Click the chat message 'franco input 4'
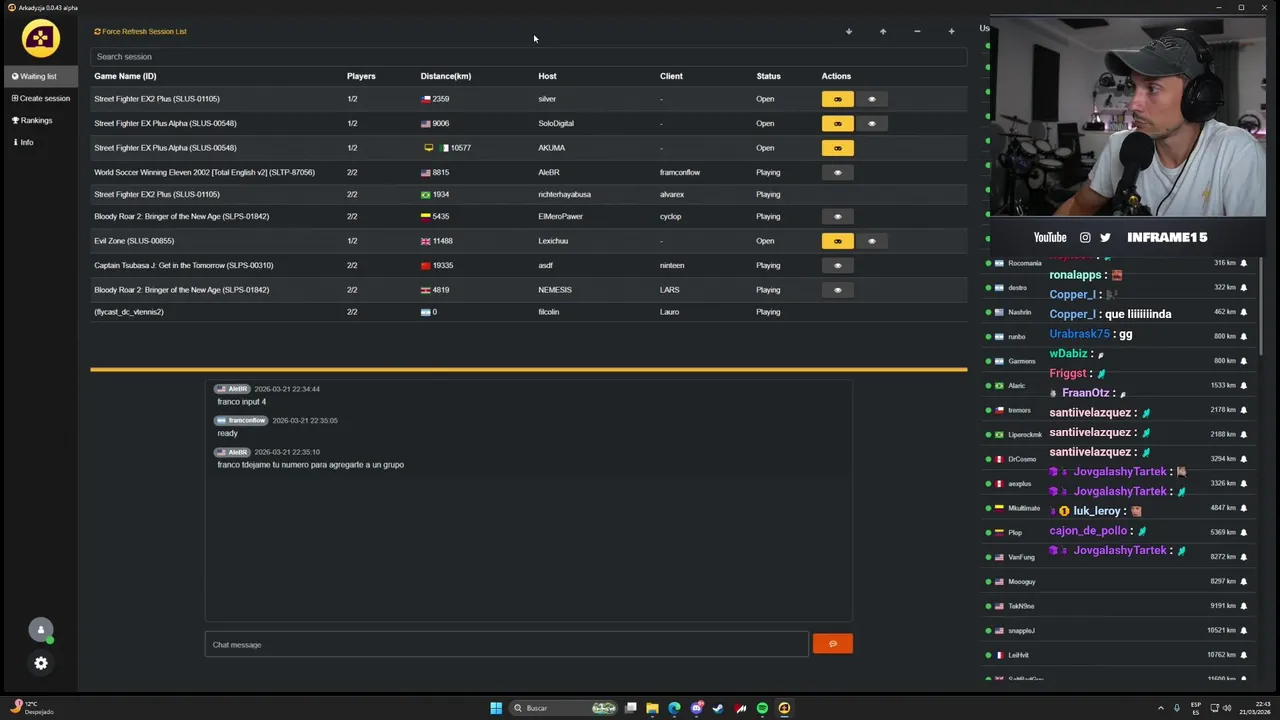Image resolution: width=1280 pixels, height=720 pixels. point(241,402)
